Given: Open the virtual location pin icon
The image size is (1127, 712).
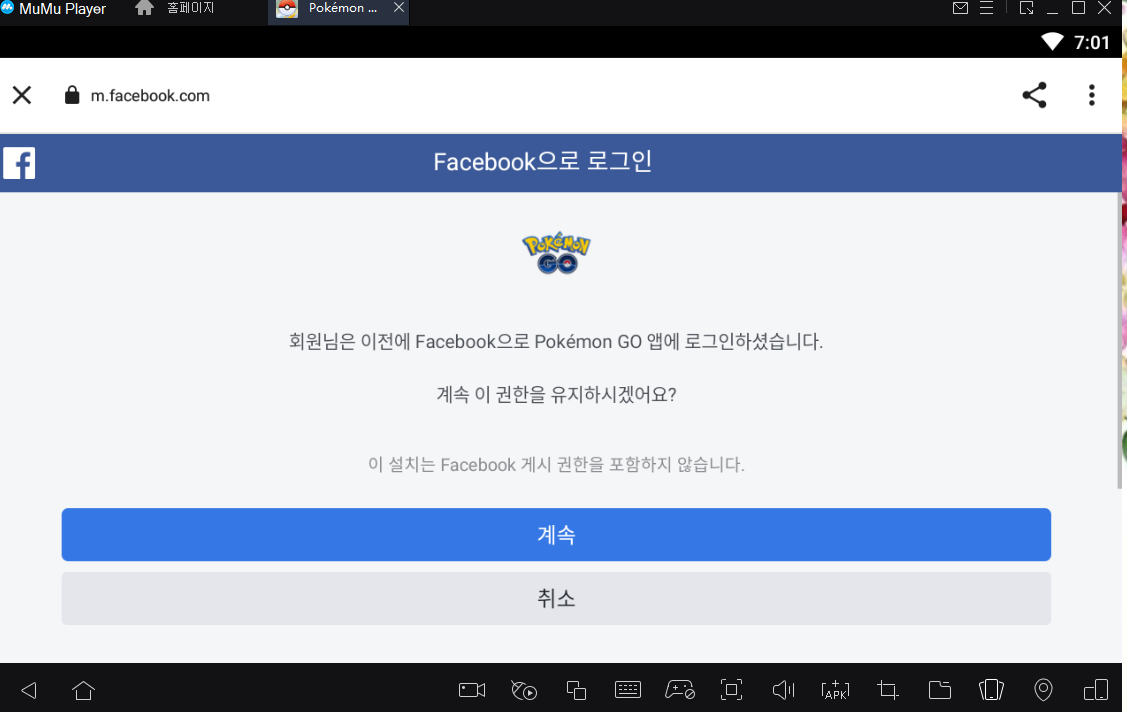Looking at the screenshot, I should [x=1043, y=690].
